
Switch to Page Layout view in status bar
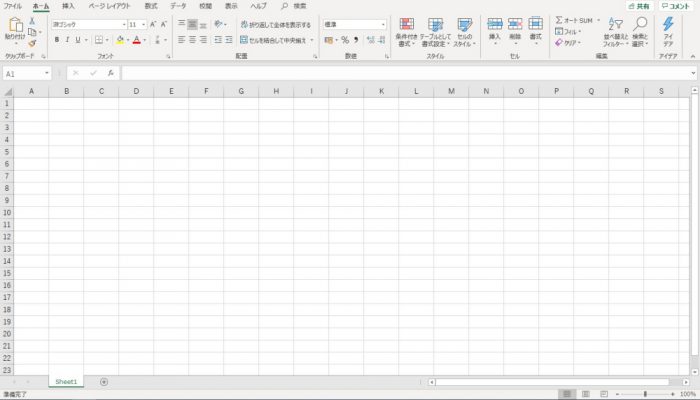[x=586, y=394]
